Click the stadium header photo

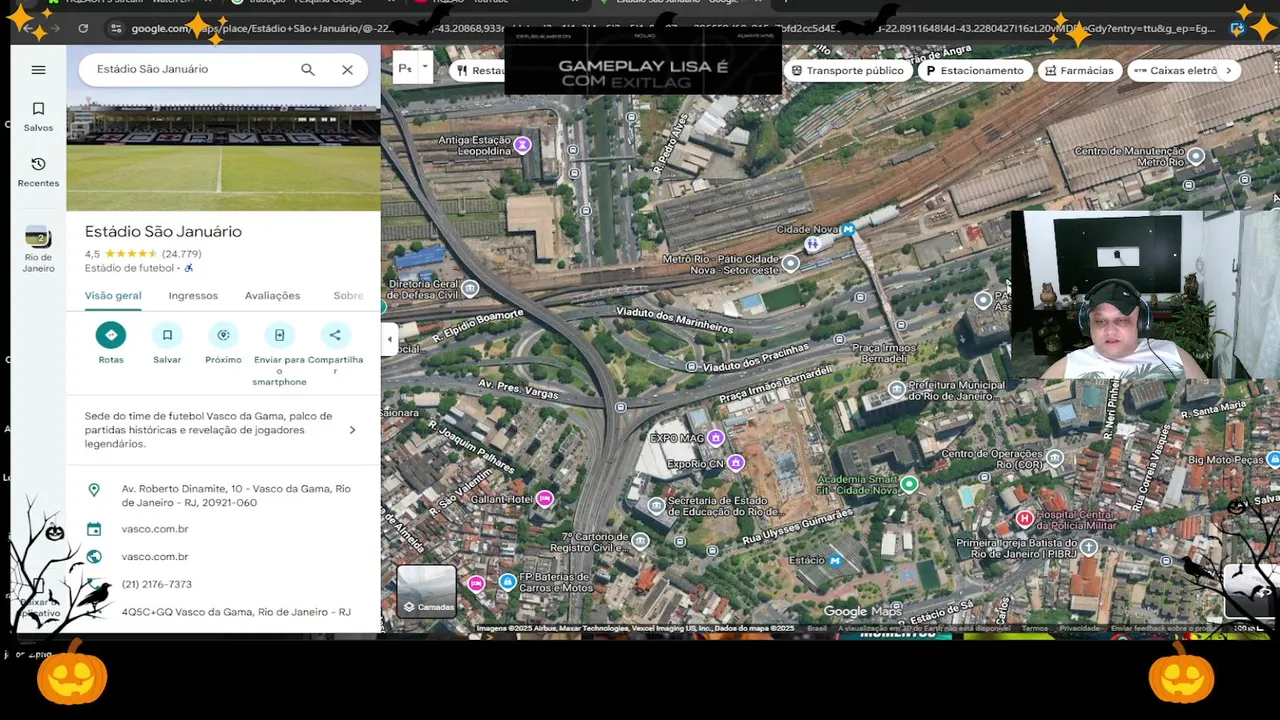coord(223,151)
